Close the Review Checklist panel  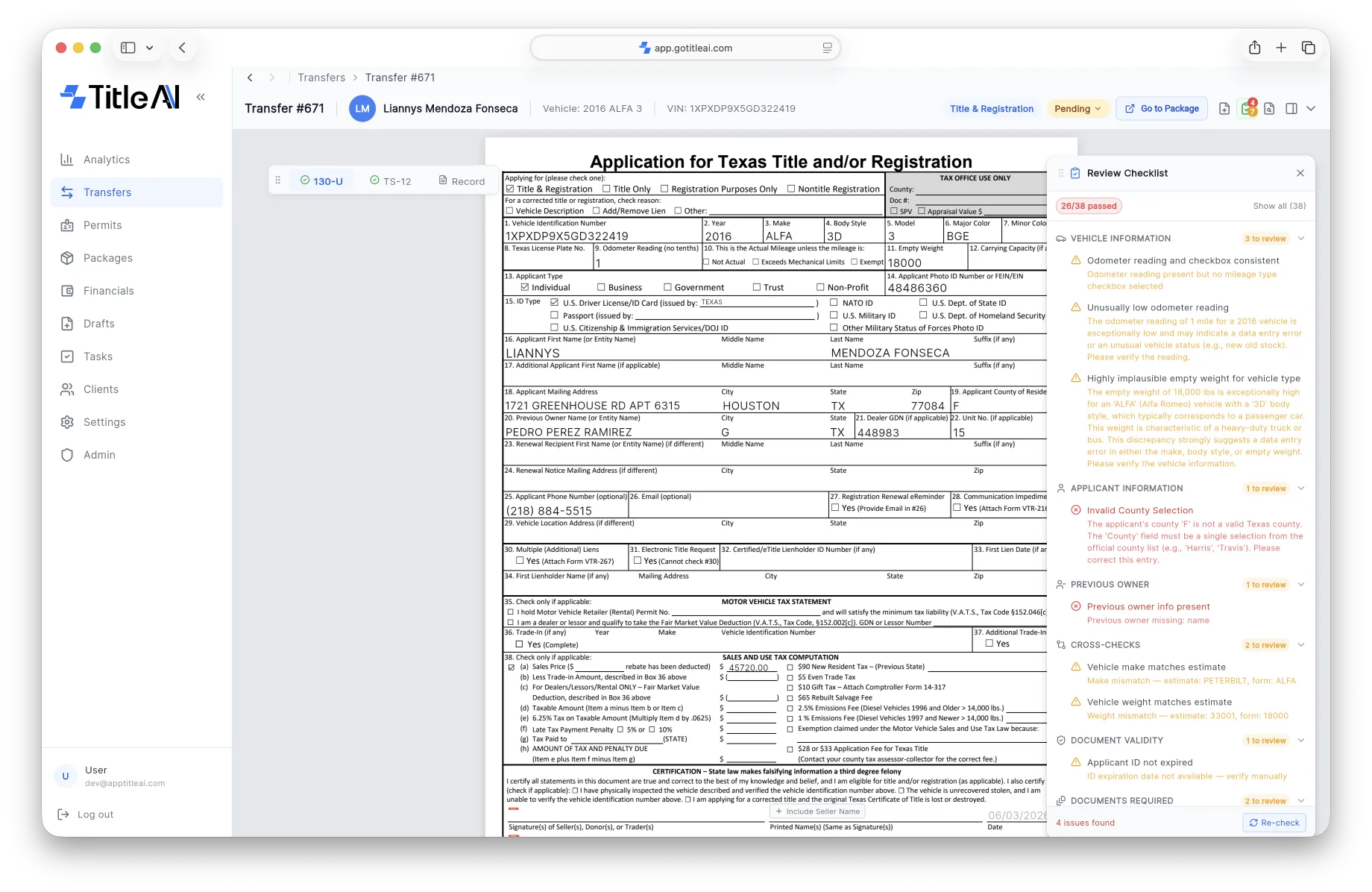point(1300,173)
